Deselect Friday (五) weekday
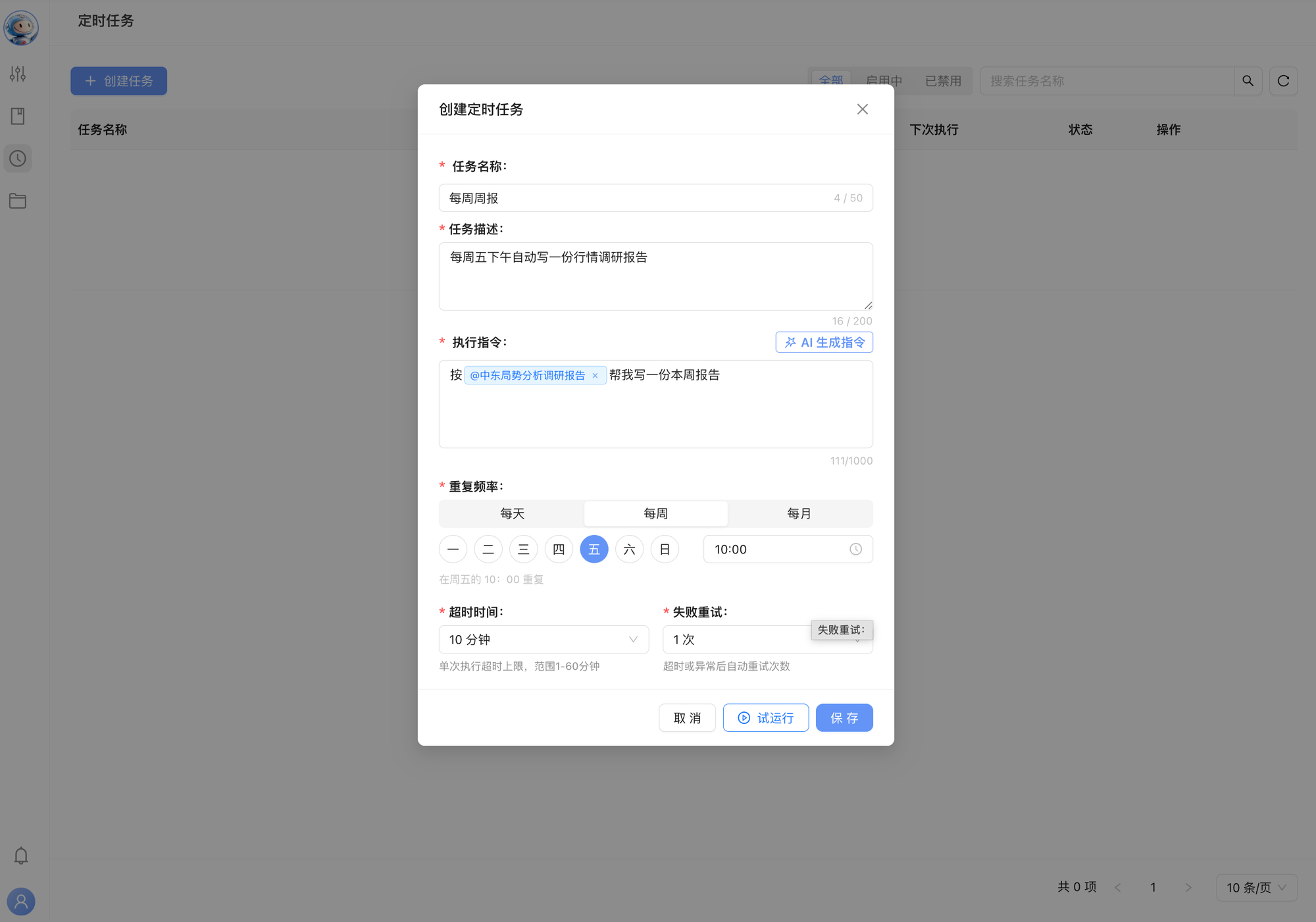 [x=594, y=549]
